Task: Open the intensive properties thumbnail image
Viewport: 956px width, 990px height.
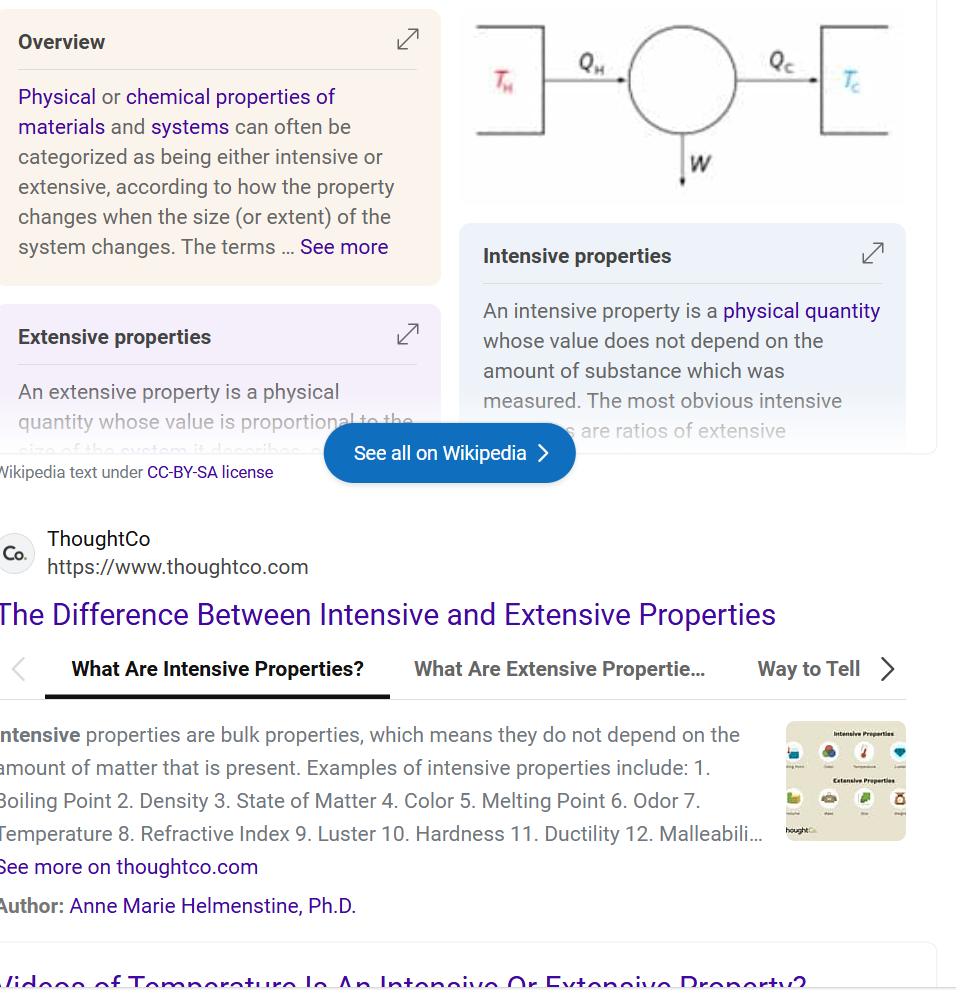Action: click(x=845, y=780)
